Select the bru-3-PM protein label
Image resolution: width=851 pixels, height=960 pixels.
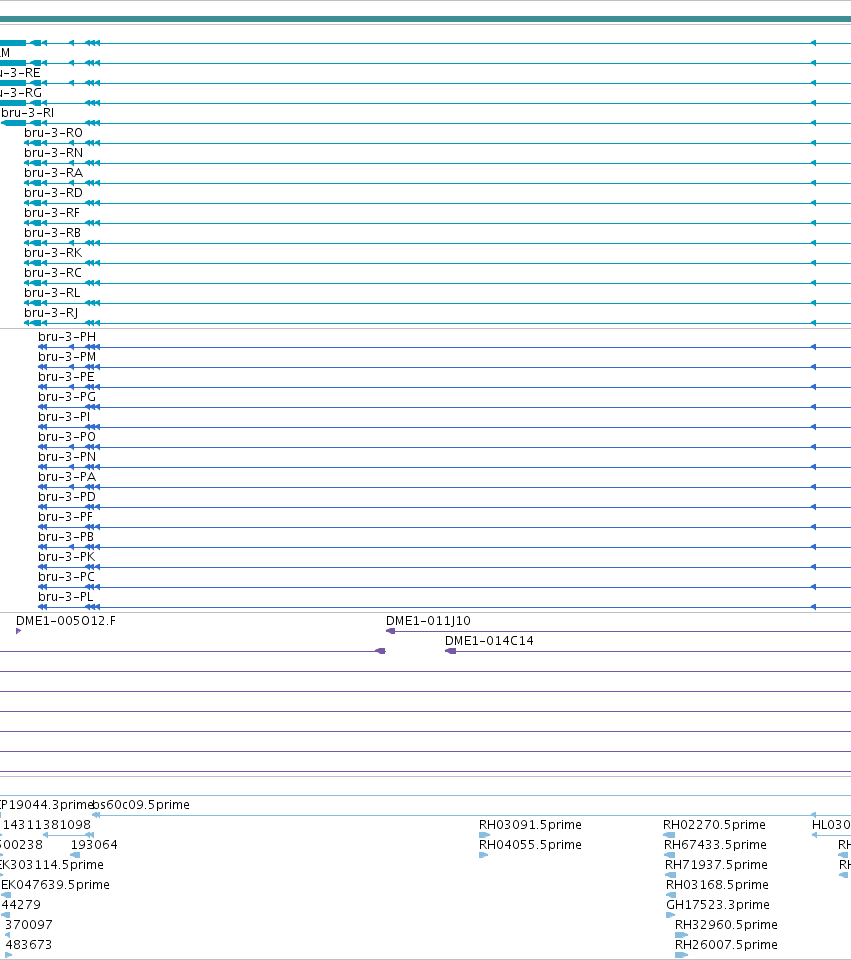point(67,357)
